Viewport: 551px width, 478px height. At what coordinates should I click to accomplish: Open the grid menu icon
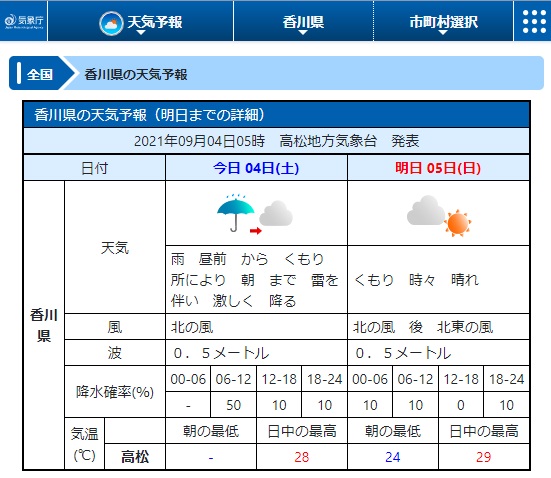pyautogui.click(x=534, y=22)
